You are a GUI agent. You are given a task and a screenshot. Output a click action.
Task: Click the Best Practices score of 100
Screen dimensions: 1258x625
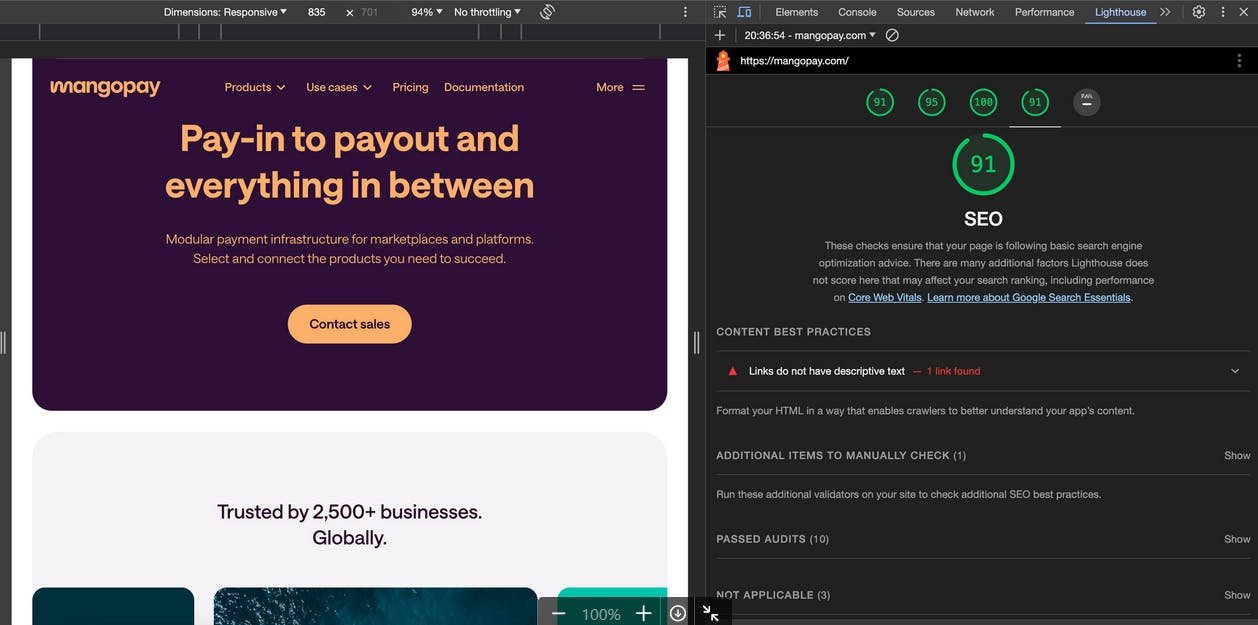[982, 101]
